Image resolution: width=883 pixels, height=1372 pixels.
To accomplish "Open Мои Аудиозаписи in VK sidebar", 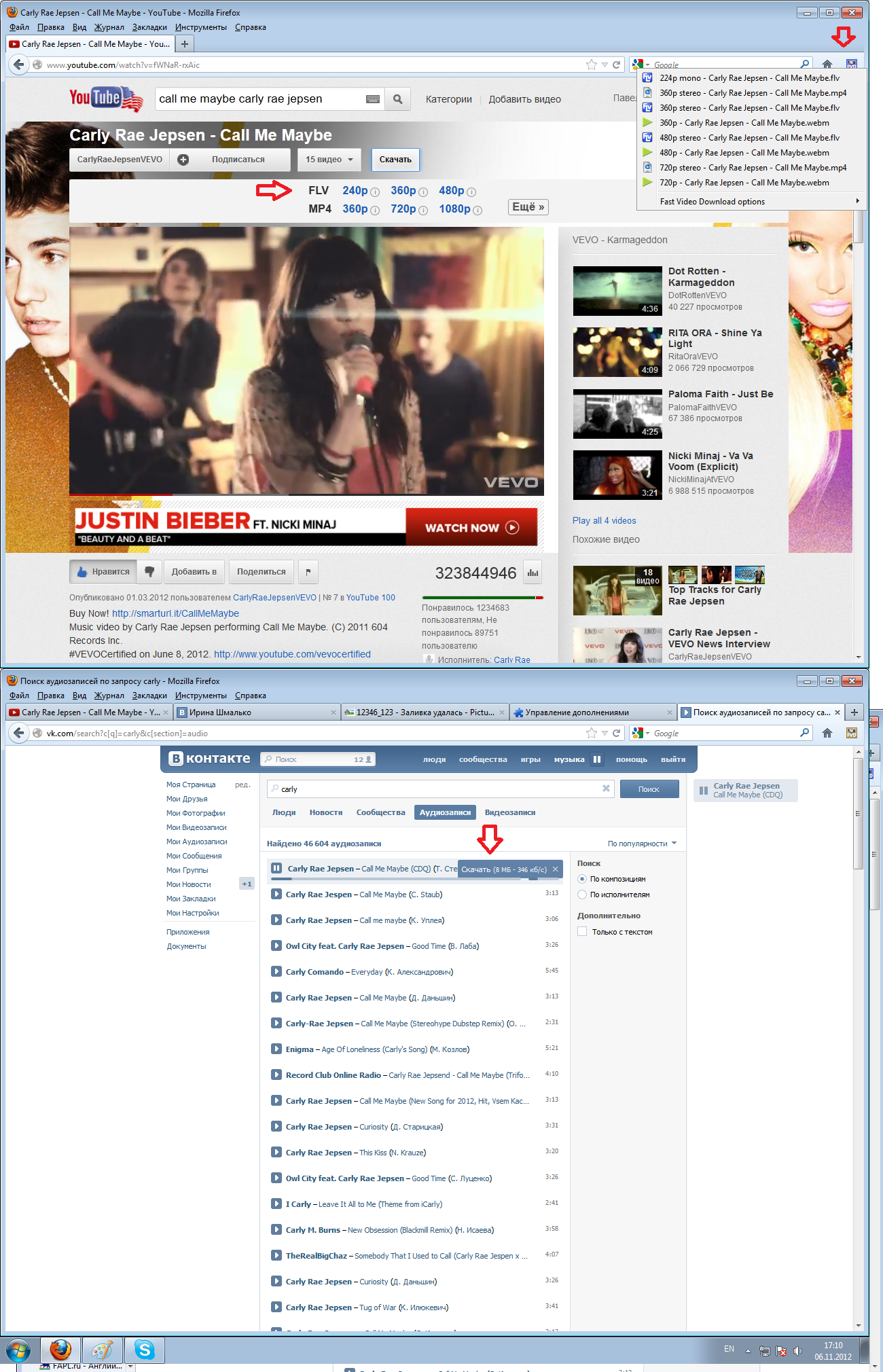I will pos(197,842).
